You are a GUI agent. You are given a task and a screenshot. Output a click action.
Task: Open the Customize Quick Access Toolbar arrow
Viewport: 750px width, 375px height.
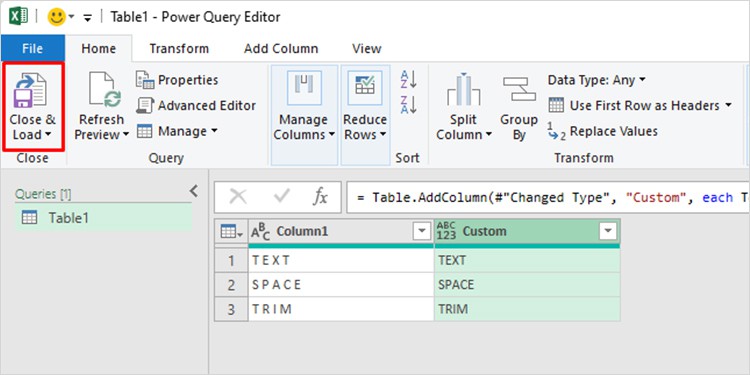(88, 18)
